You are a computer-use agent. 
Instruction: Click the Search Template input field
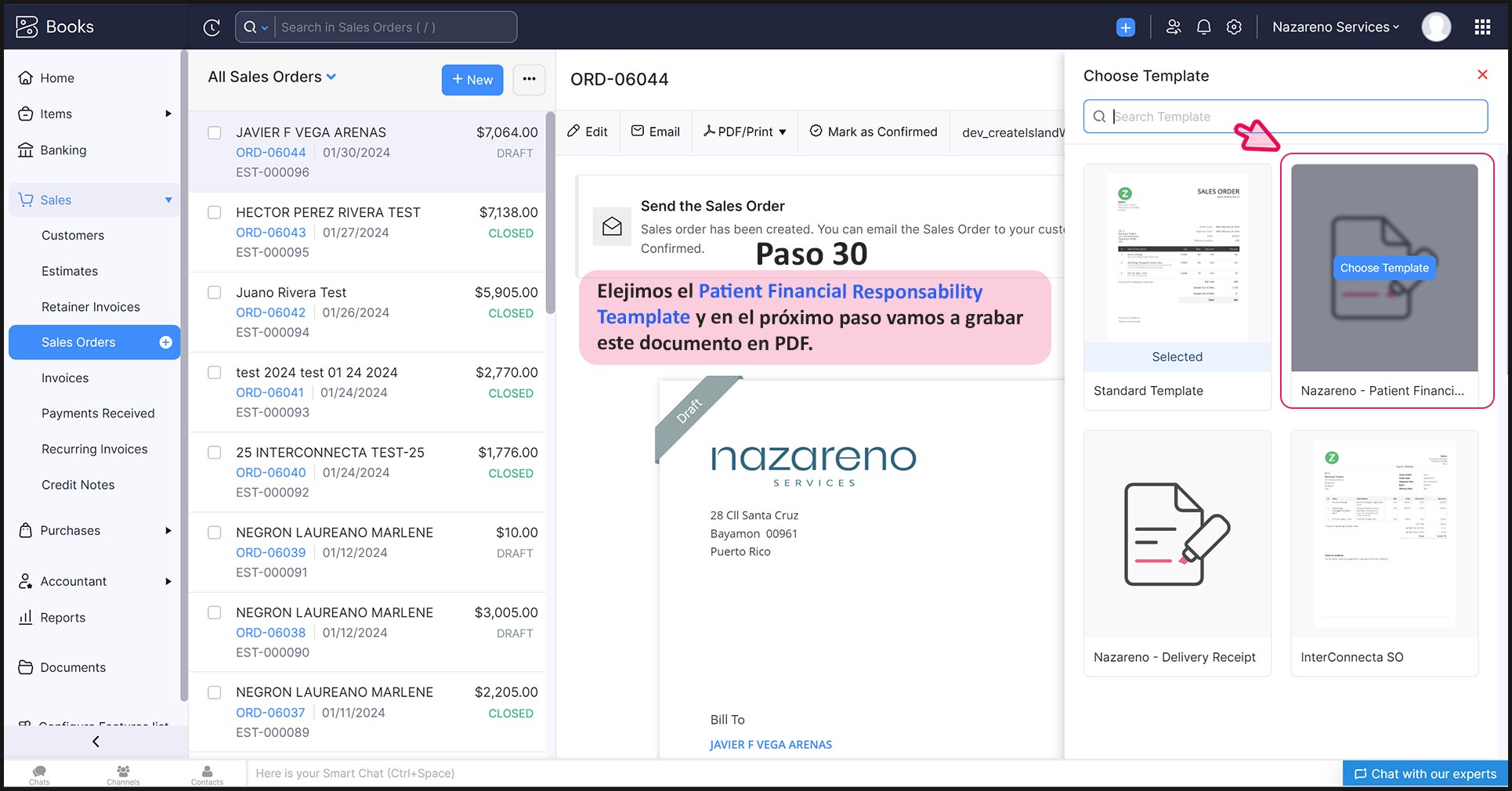coord(1293,117)
